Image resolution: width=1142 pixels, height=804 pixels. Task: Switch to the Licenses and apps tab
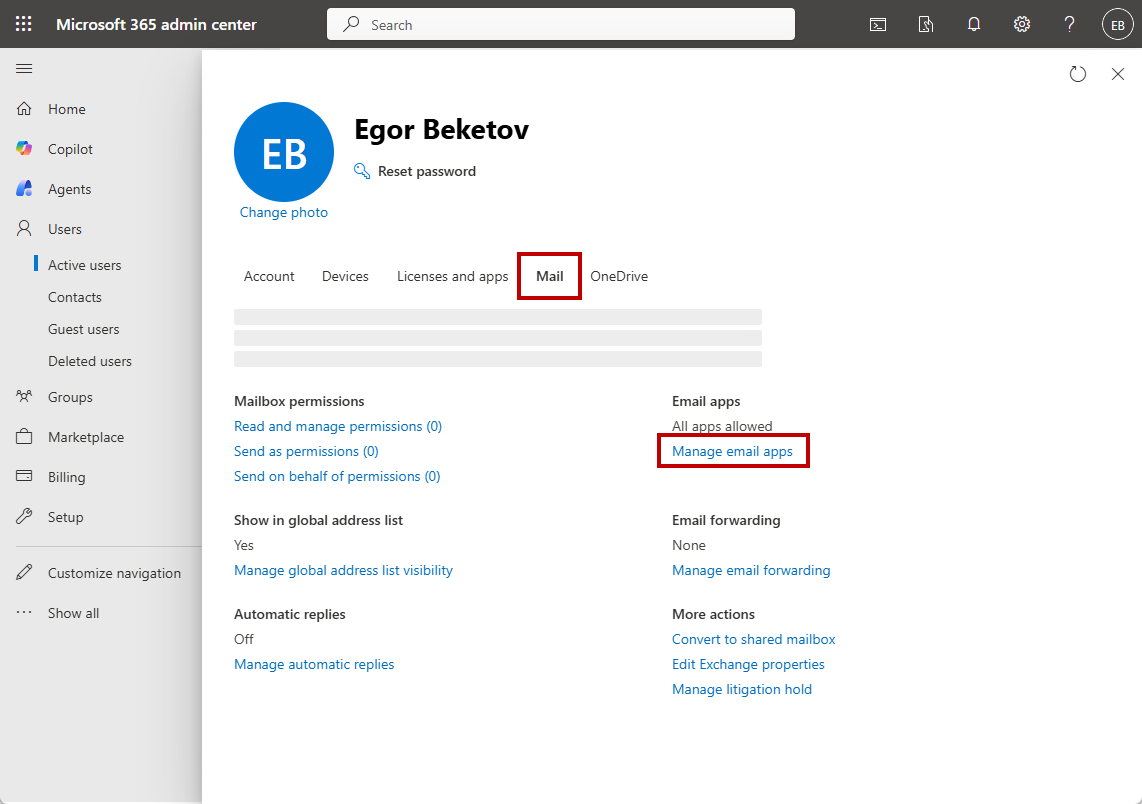tap(452, 276)
